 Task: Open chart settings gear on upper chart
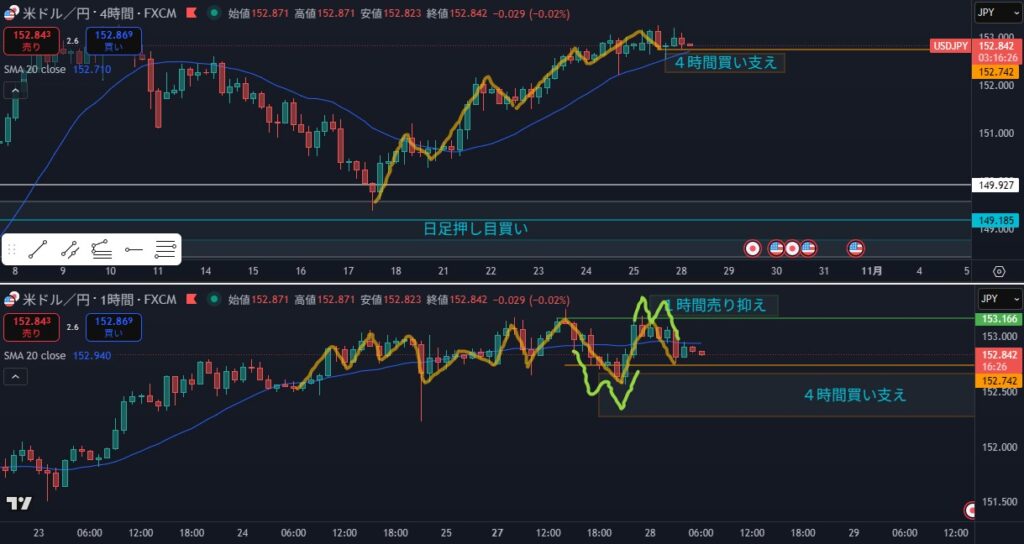click(x=998, y=271)
